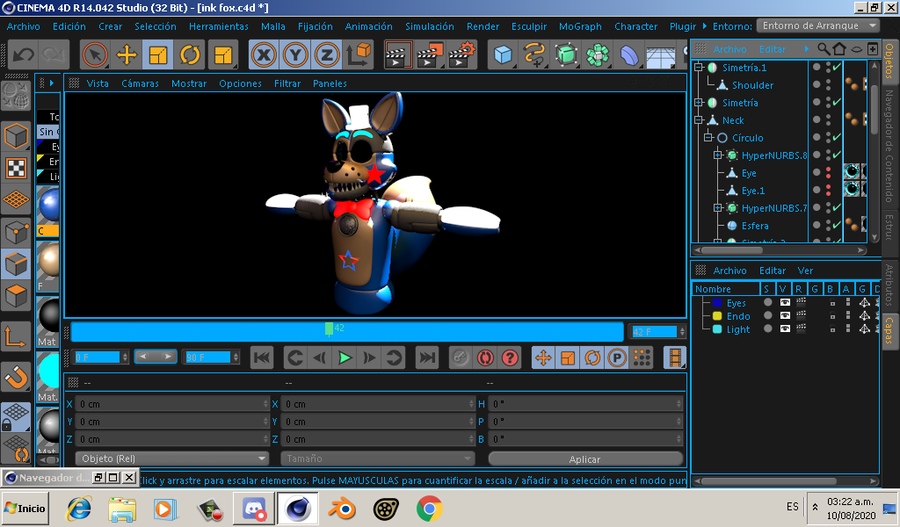Toggle visibility eye for Light layer
Image resolution: width=900 pixels, height=527 pixels.
[x=785, y=329]
